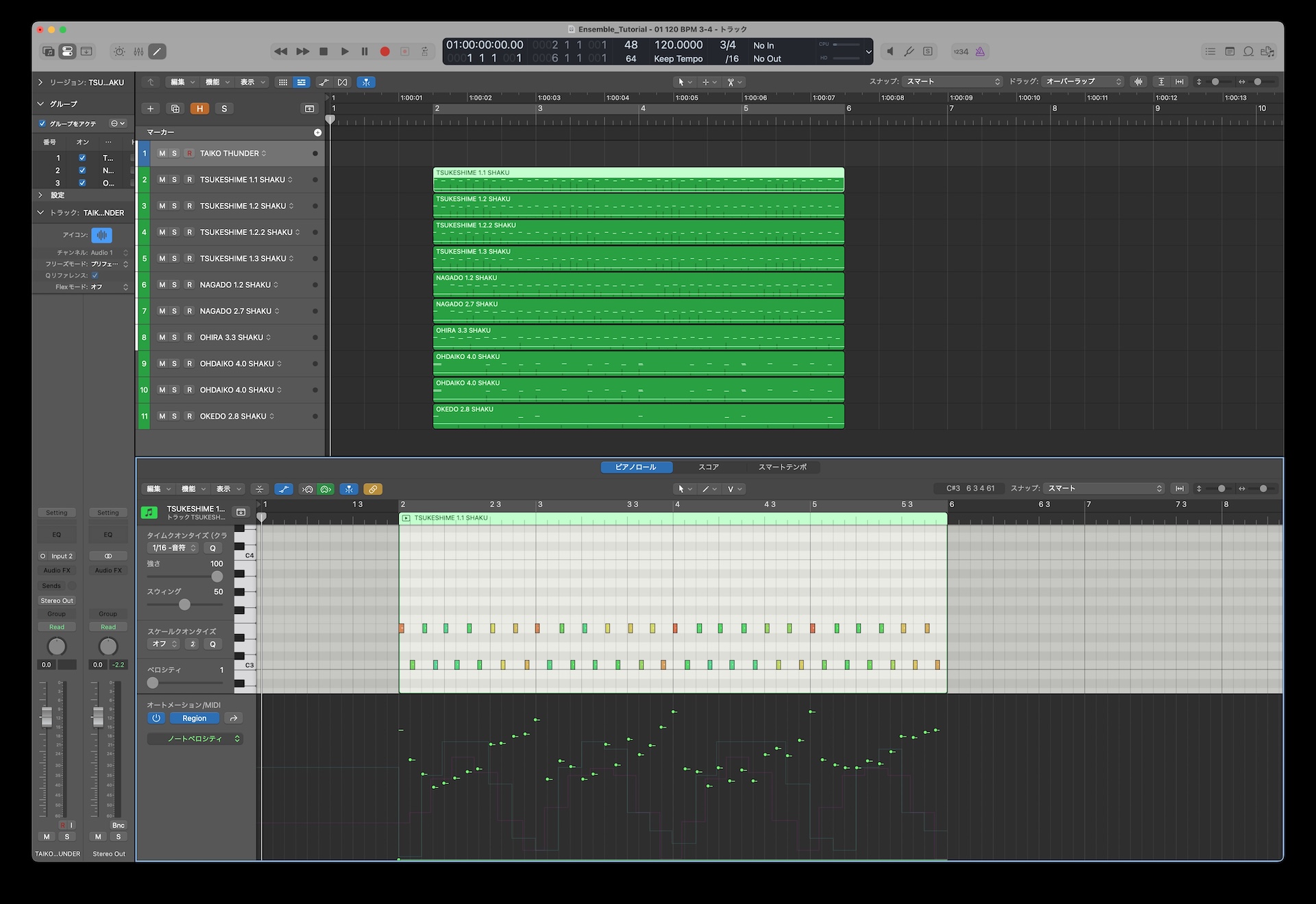Adjust the ベロシティ slider in Piano Roll
The height and width of the screenshot is (904, 1316).
185,683
